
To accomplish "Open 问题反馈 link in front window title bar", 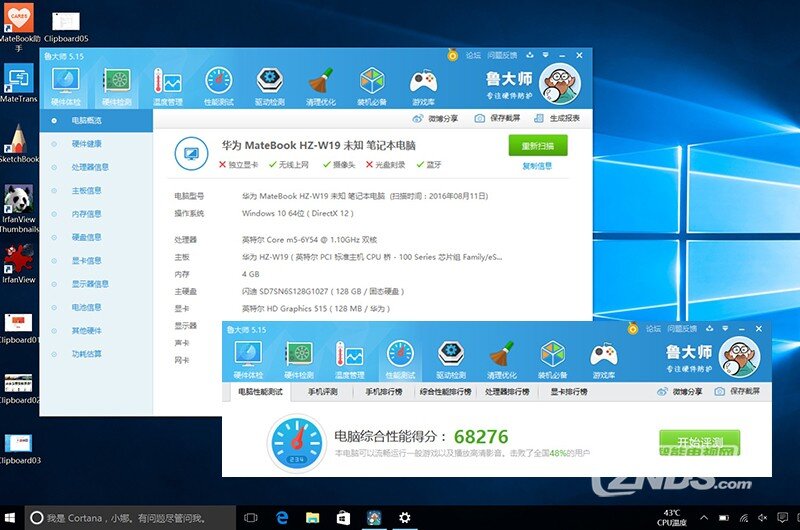I will pos(682,329).
